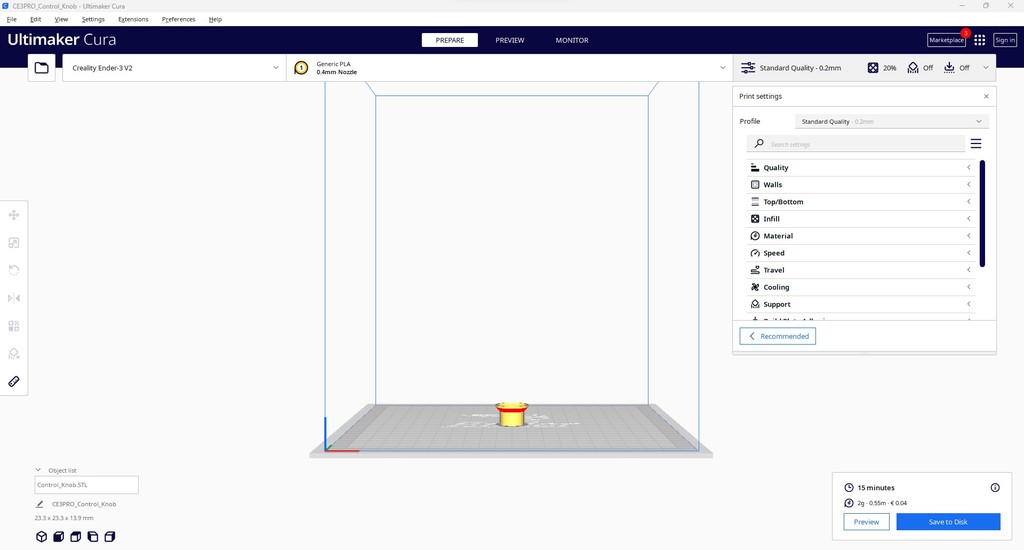Switch to front view cube icon
The height and width of the screenshot is (550, 1024).
point(58,537)
